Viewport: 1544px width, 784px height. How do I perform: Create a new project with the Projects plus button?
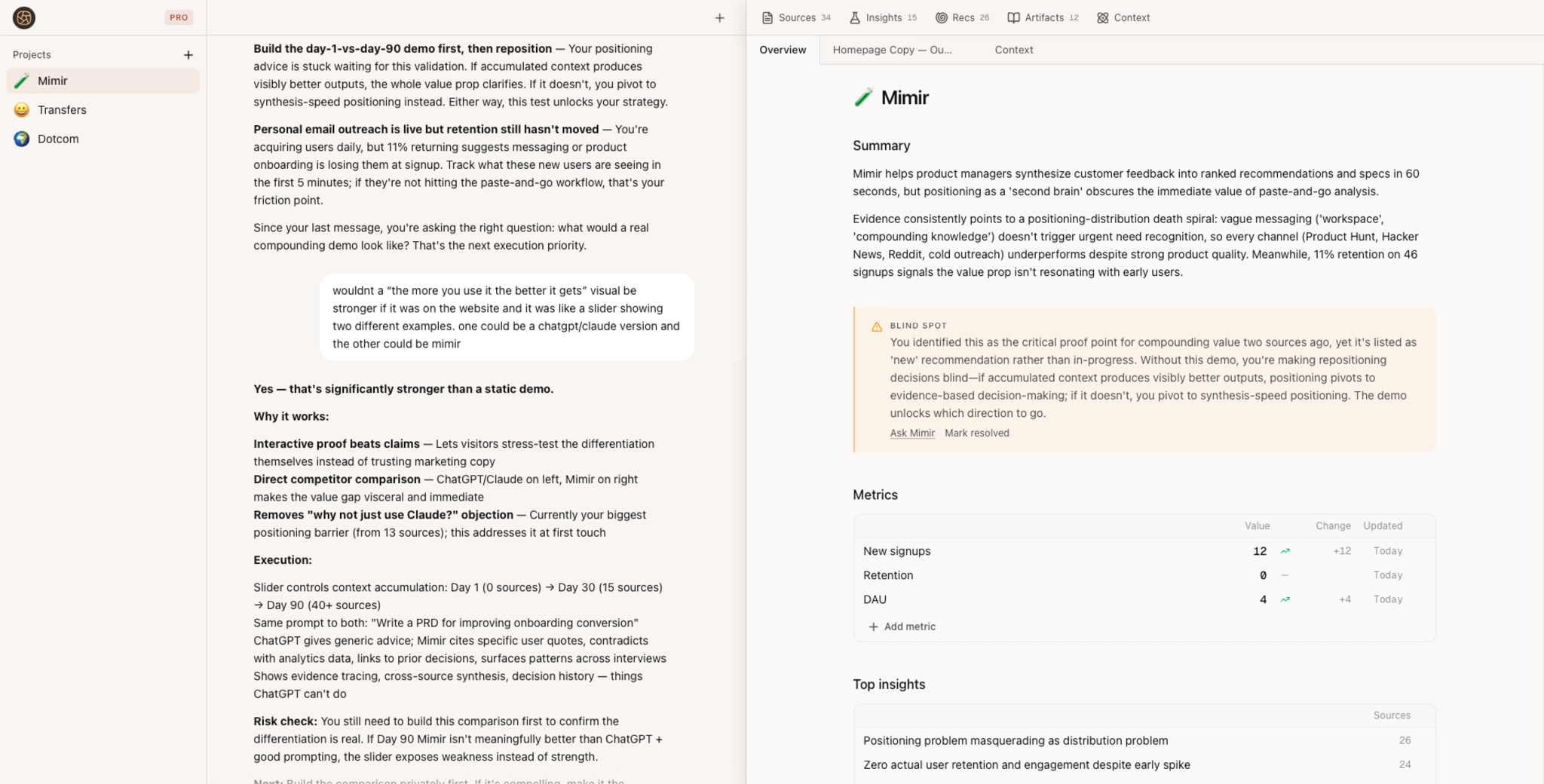(188, 54)
